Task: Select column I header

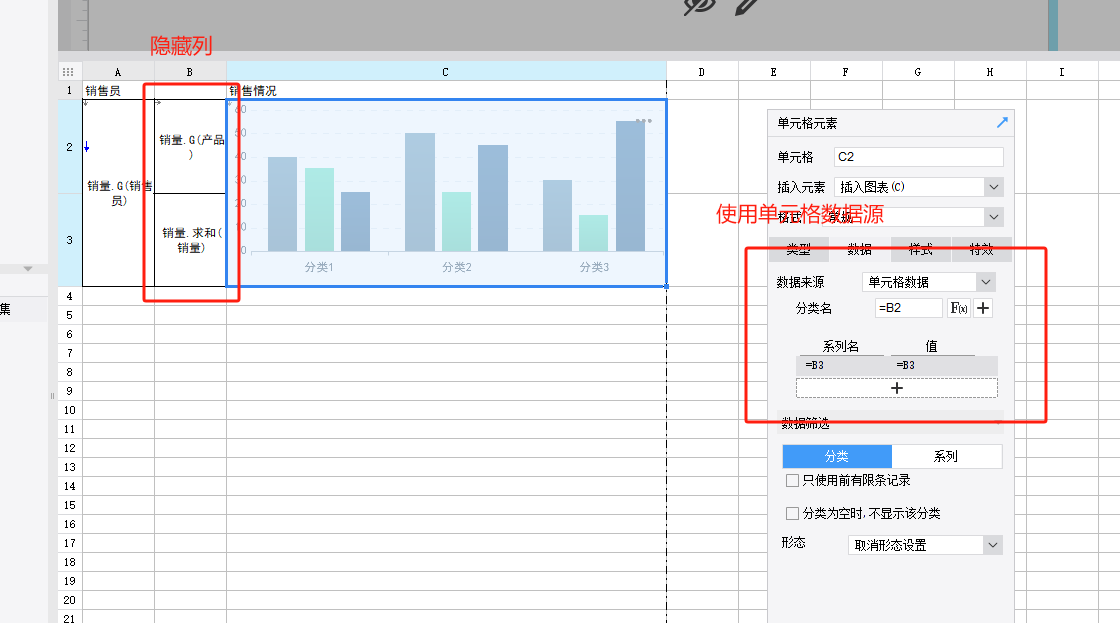Action: pyautogui.click(x=1062, y=72)
